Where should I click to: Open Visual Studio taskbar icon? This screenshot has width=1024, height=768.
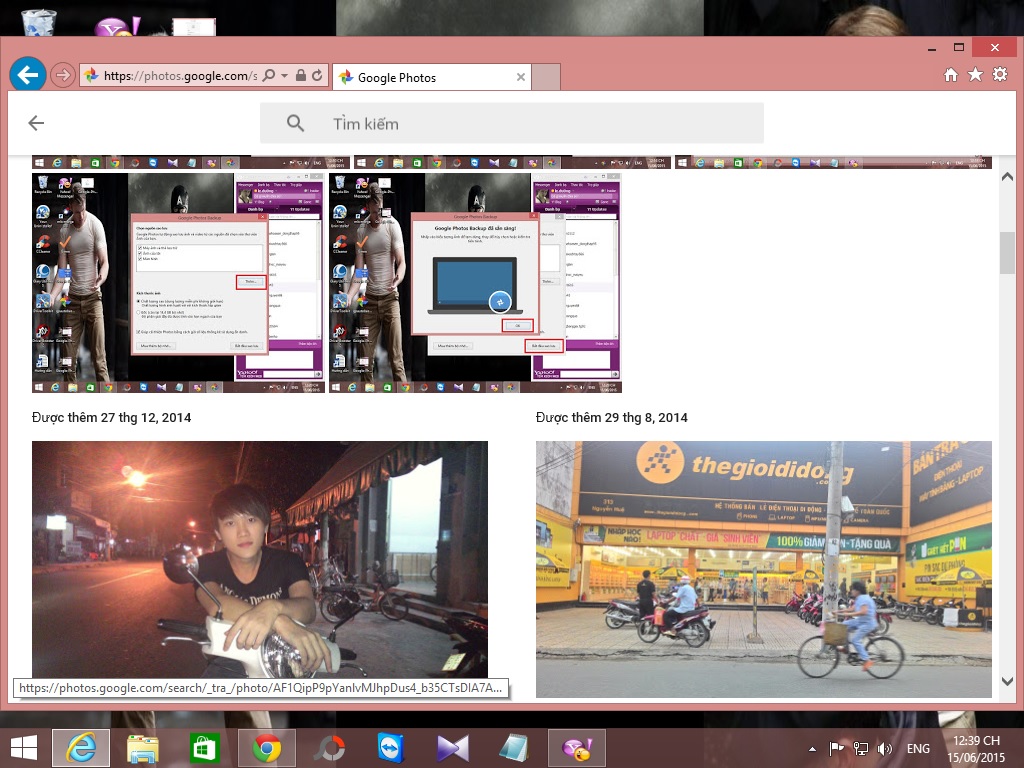452,748
